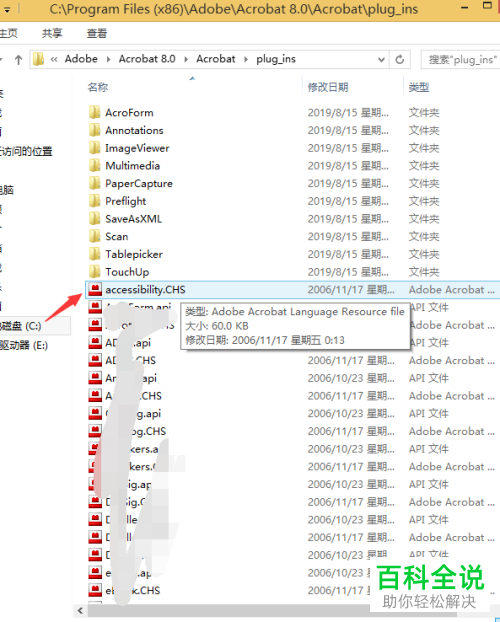Sort by the 类型 column header
Viewport: 500px width, 622px height.
pyautogui.click(x=419, y=87)
